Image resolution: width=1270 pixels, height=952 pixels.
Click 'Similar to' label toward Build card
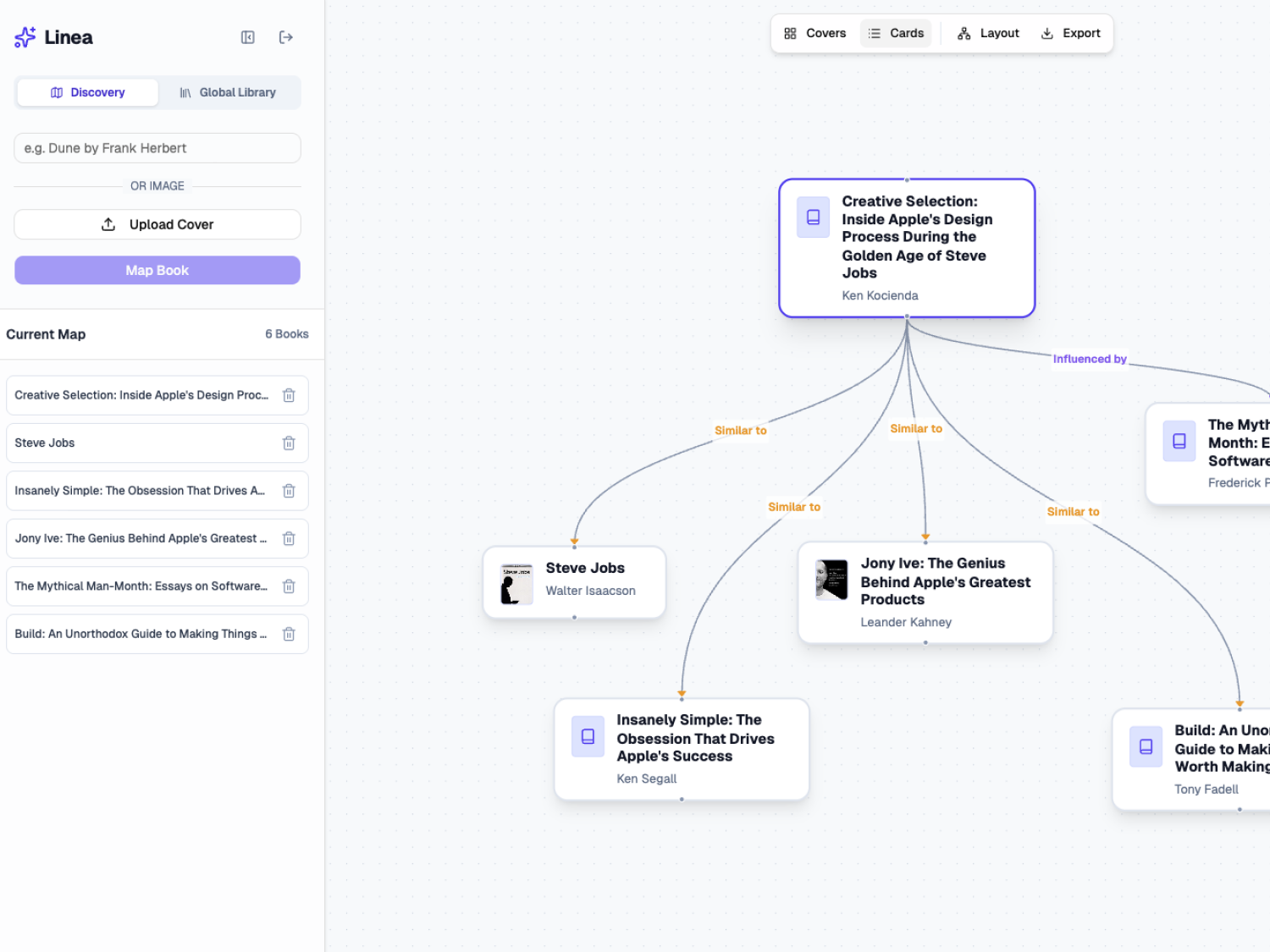tap(1073, 512)
